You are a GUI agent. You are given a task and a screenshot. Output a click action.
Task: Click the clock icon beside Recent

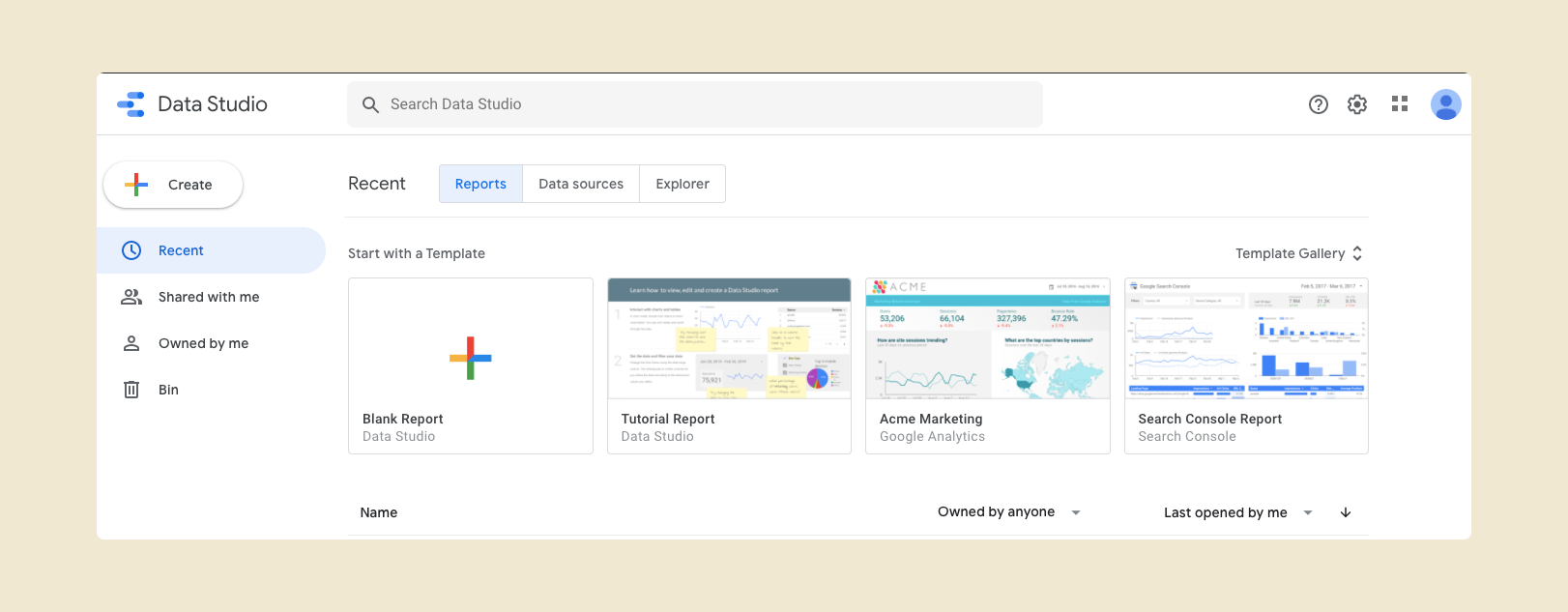coord(131,250)
